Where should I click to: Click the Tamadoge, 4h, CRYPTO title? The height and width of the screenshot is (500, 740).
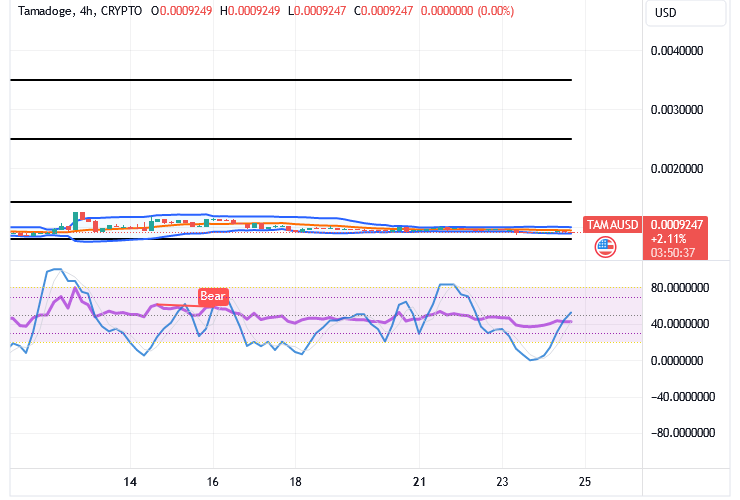pyautogui.click(x=80, y=11)
